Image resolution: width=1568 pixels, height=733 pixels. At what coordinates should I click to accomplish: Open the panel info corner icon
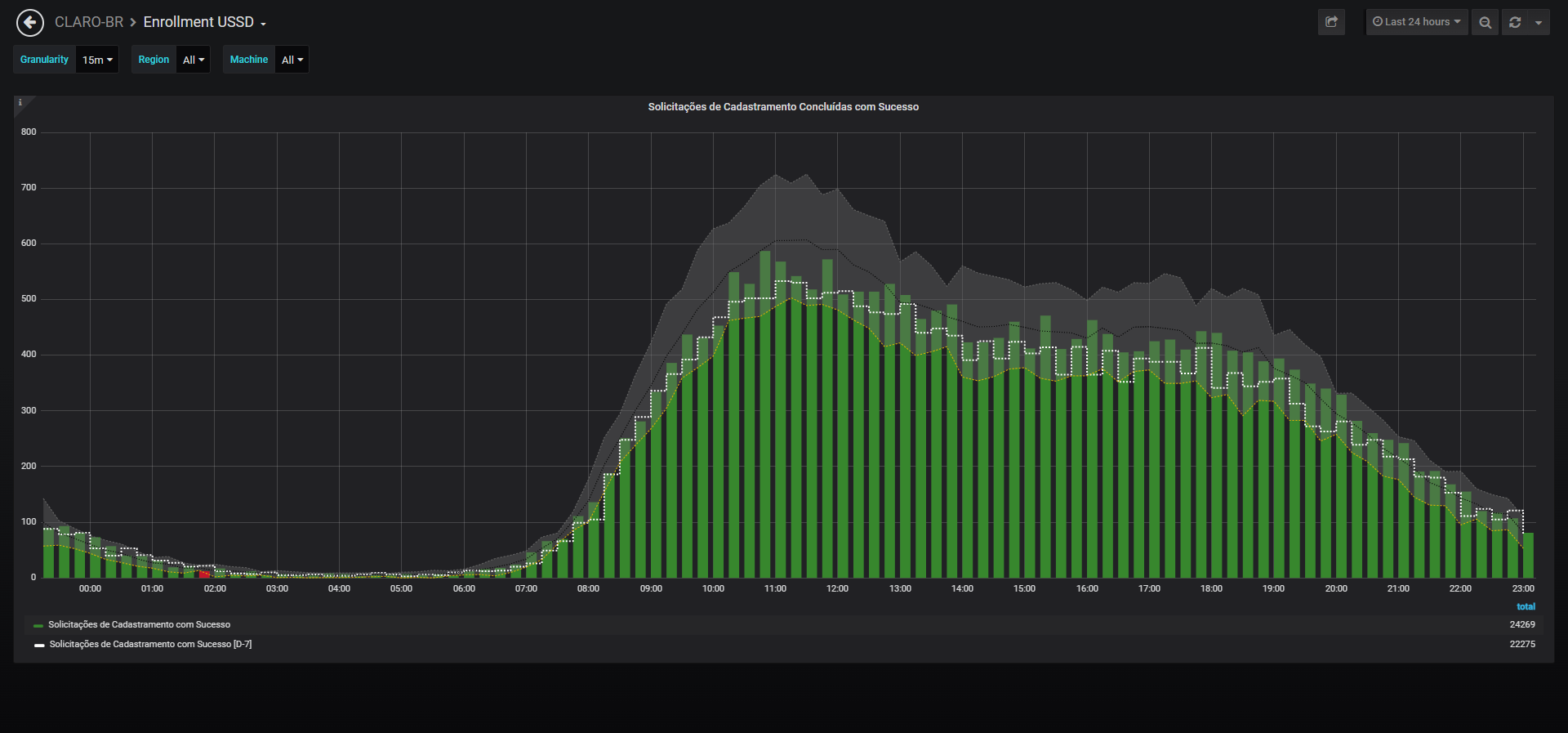click(x=20, y=103)
